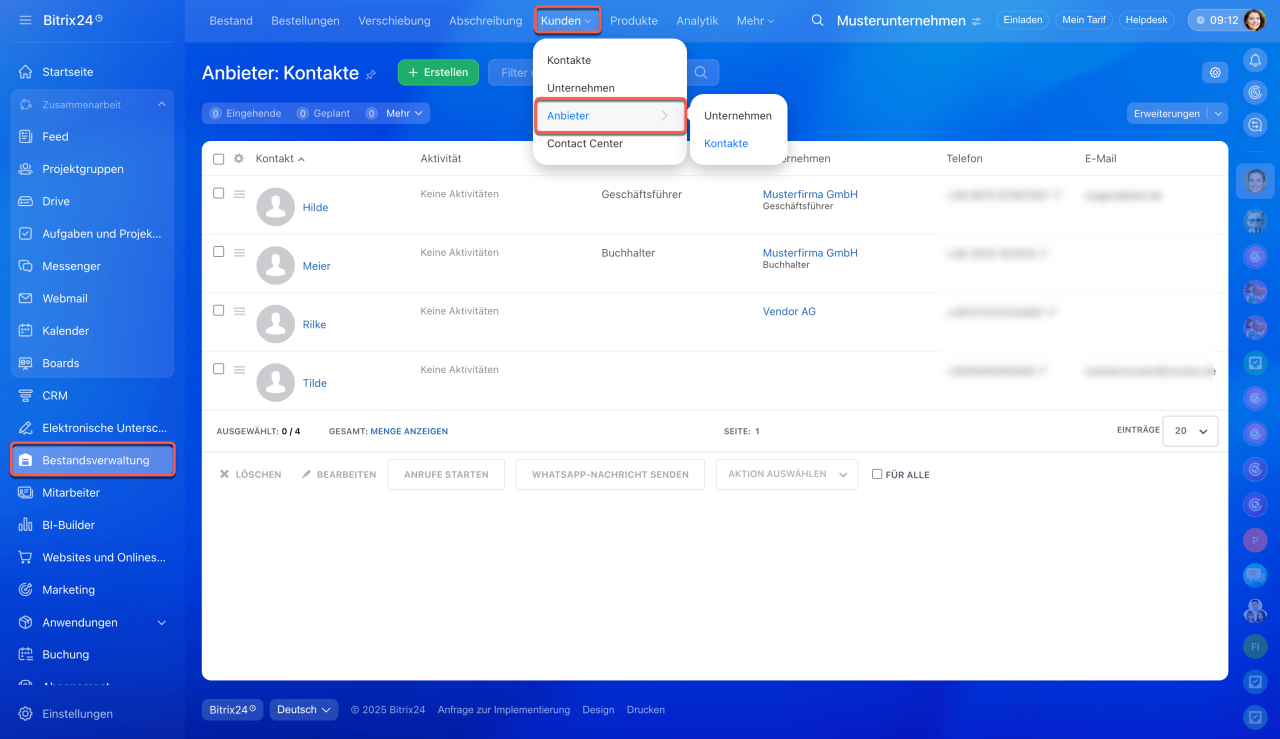1280x739 pixels.
Task: Toggle the select-all checkbox in header
Action: pyautogui.click(x=219, y=159)
